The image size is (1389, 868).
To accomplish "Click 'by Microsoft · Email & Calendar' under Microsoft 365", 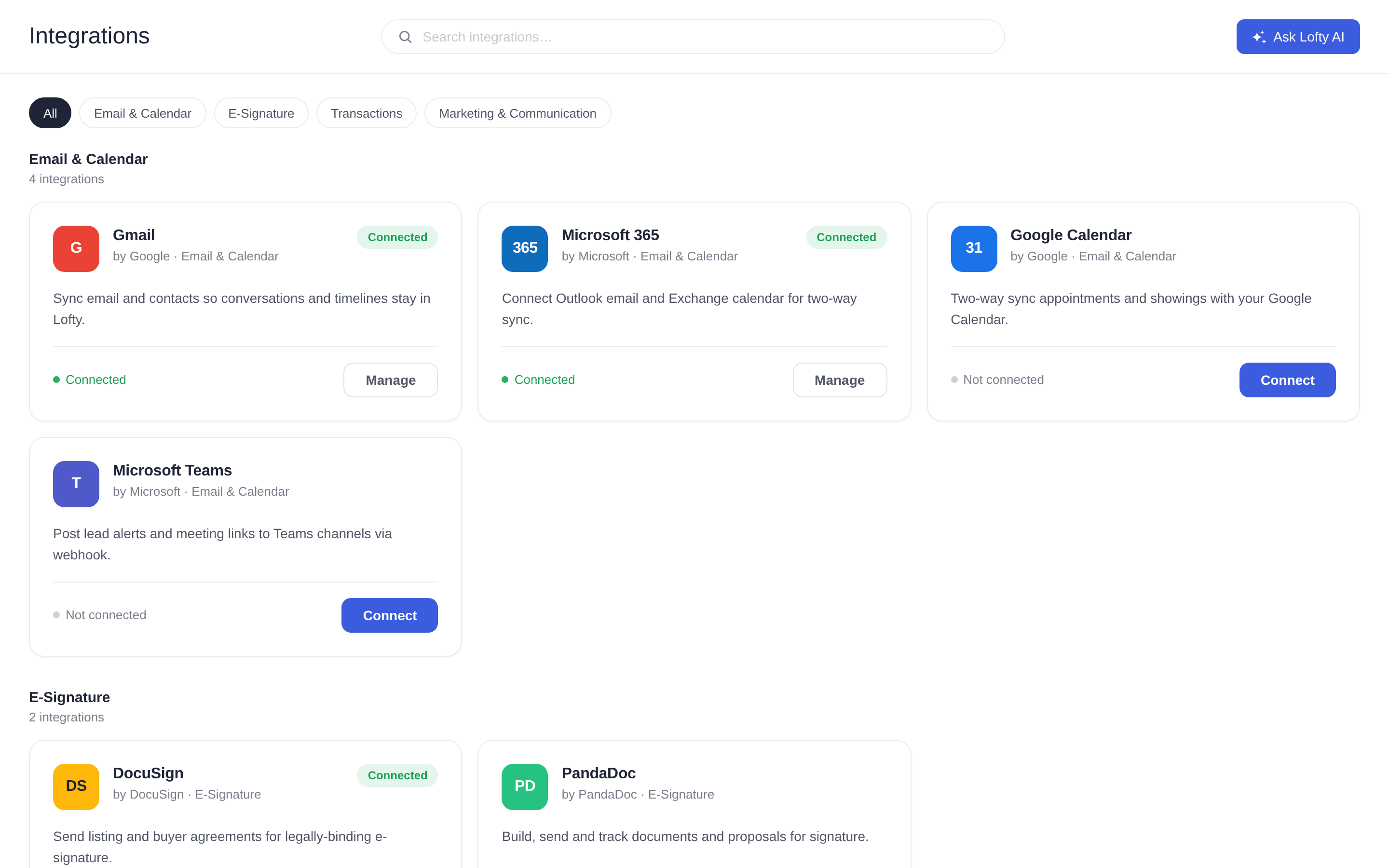I will pos(650,256).
